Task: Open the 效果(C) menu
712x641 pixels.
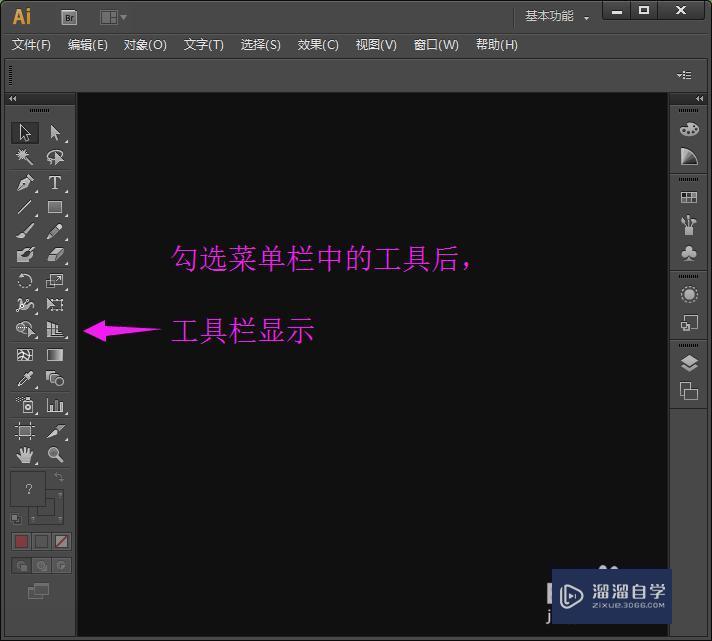Action: pos(318,44)
